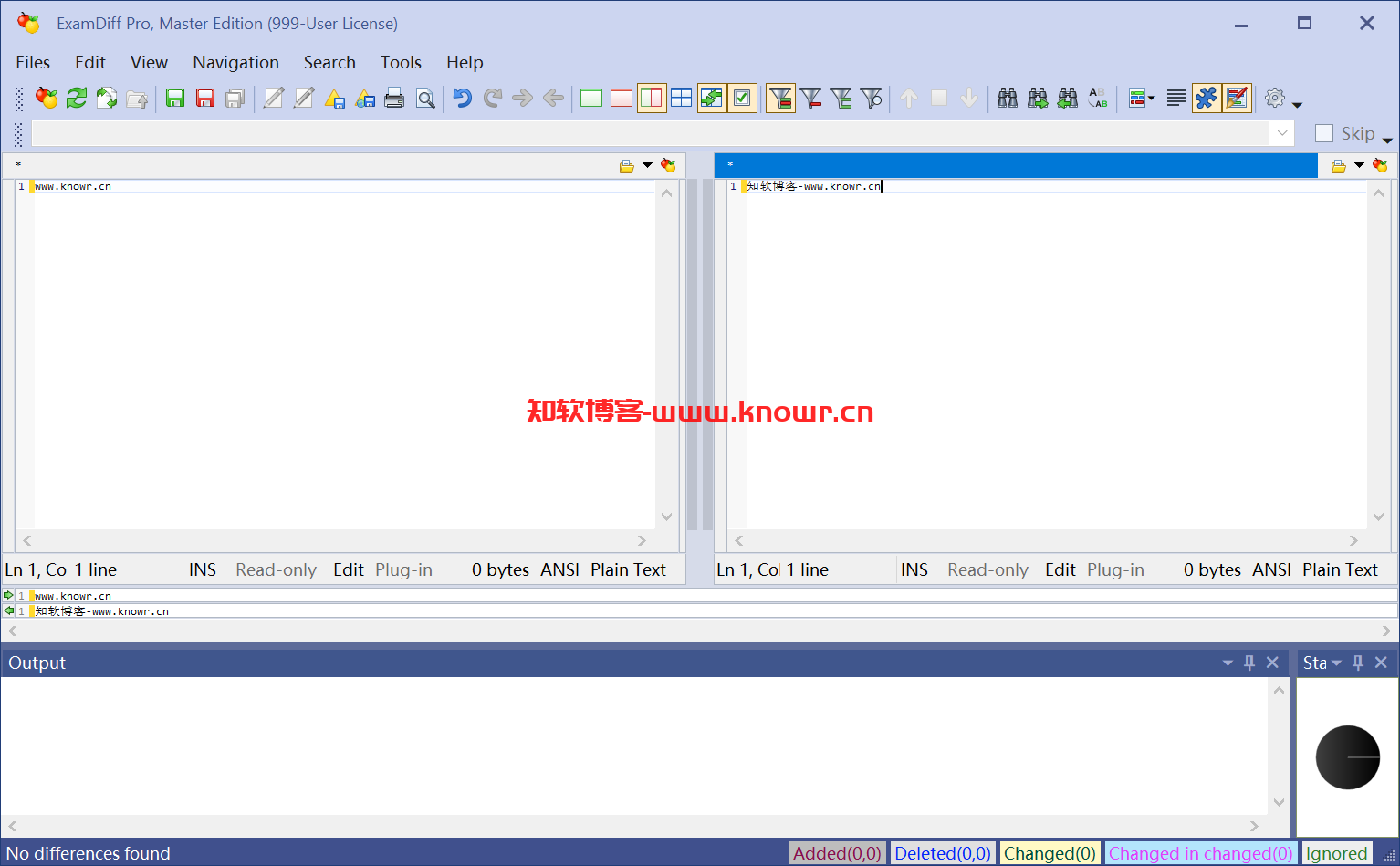Open the Tools menu
The height and width of the screenshot is (866, 1400).
point(401,62)
